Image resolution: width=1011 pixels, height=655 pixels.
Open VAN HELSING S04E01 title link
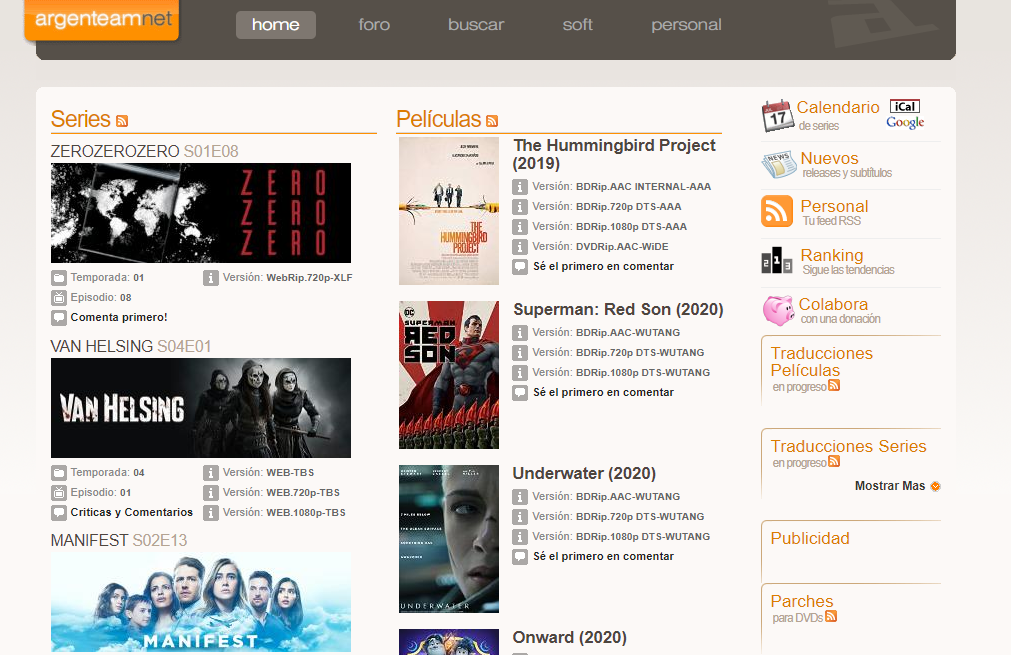[x=131, y=347]
